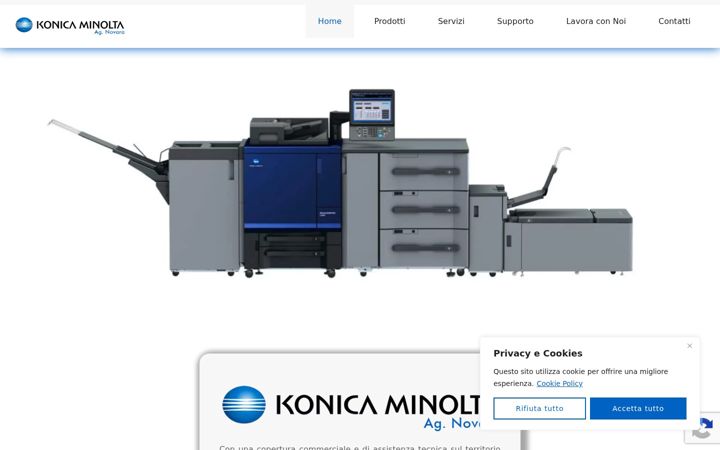Click the production printer hero image
Screen dimensions: 720x450
pyautogui.click(x=340, y=183)
